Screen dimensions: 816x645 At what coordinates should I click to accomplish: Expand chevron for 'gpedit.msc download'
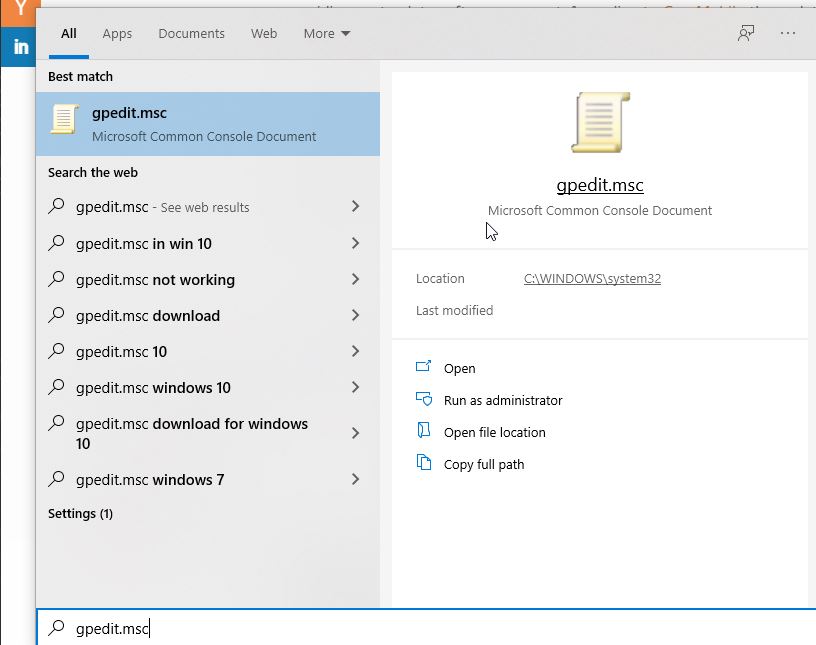[x=355, y=315]
